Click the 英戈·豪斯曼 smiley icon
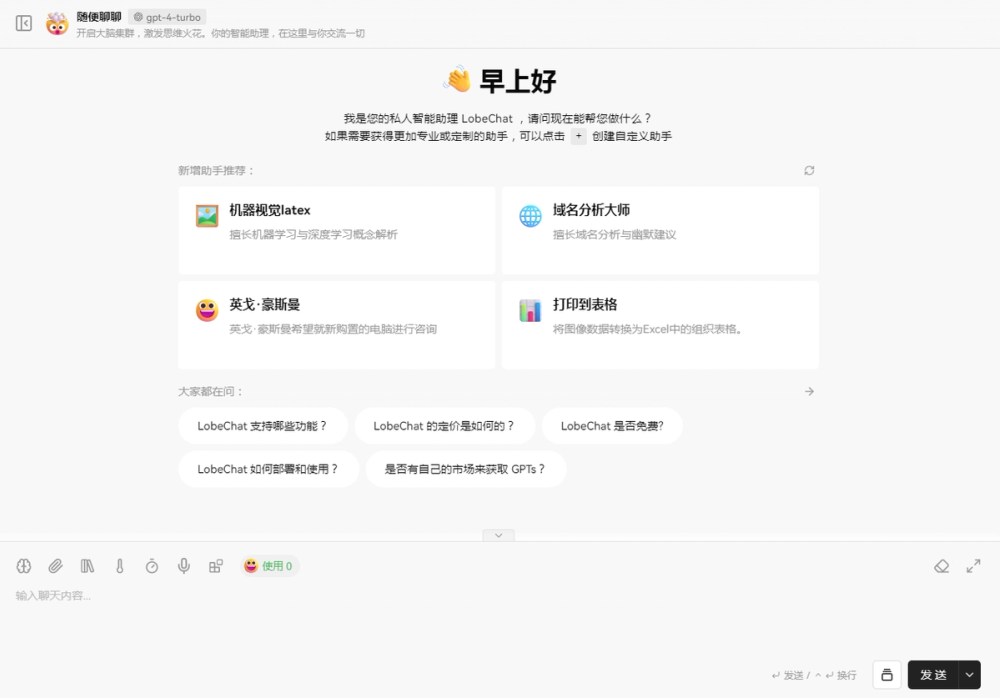The image size is (1000, 698). tap(207, 310)
